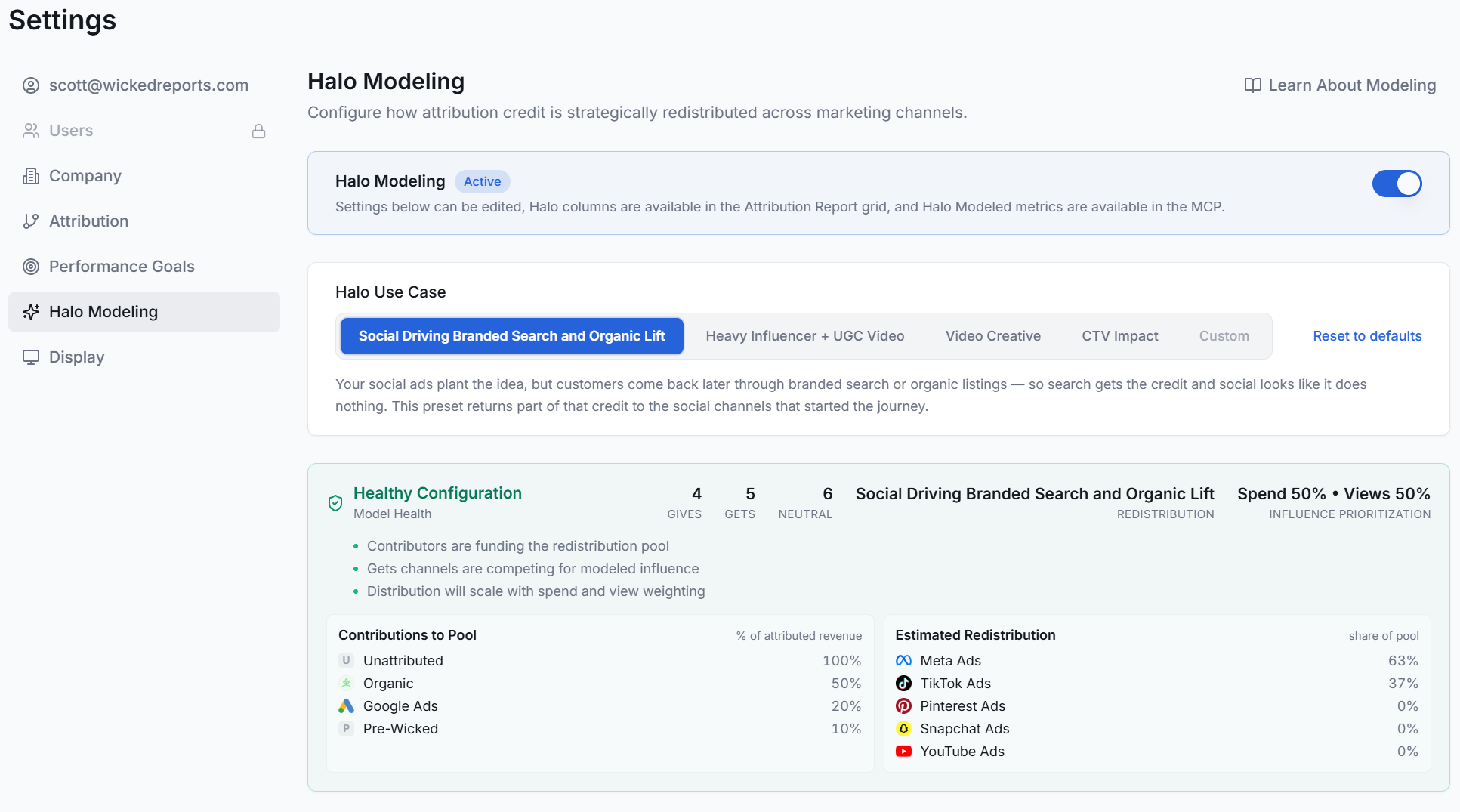This screenshot has height=812, width=1460.
Task: Select Halo Modeling in the sidebar
Action: click(144, 312)
